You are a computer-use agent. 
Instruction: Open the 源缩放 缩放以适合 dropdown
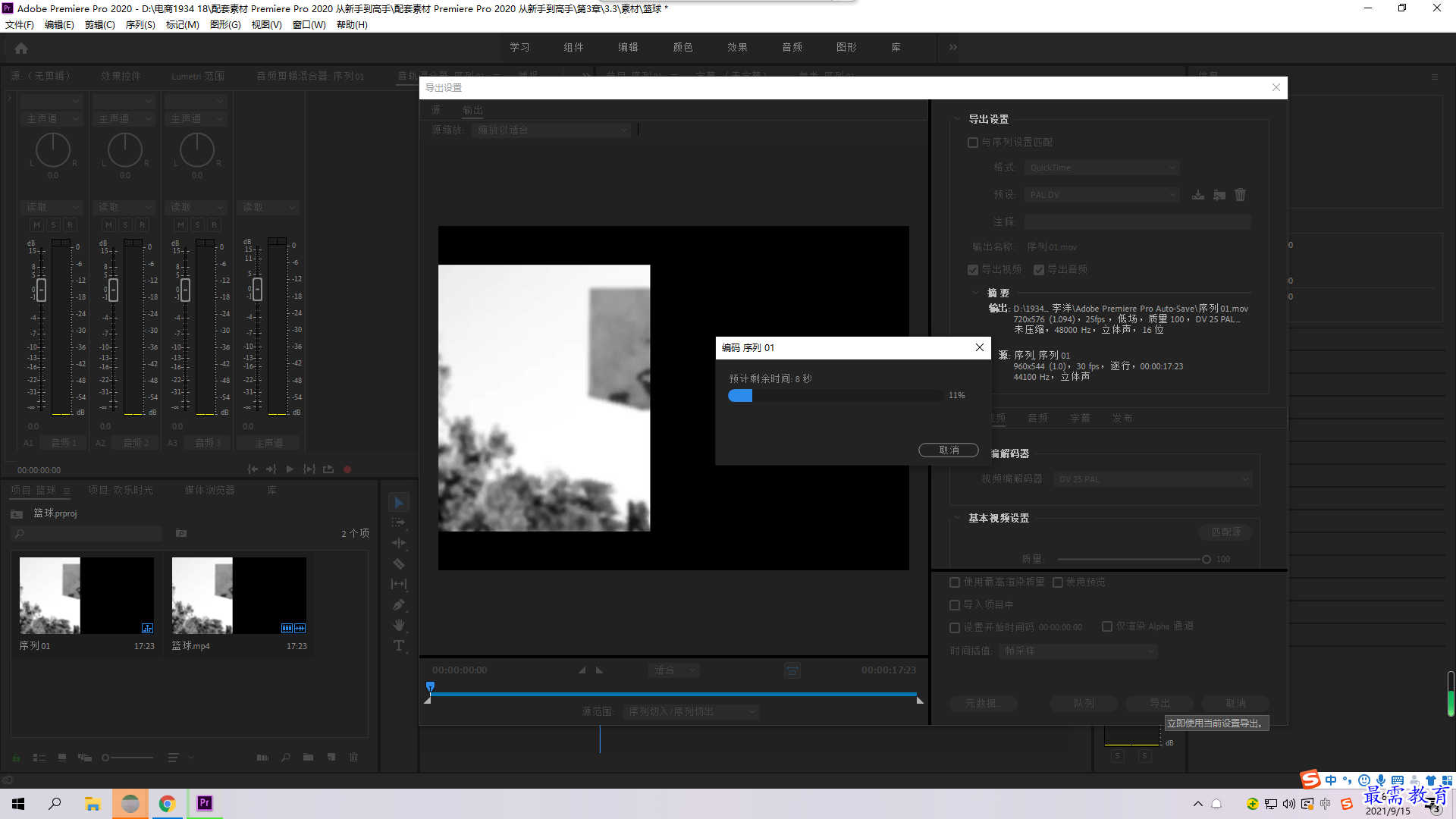tap(551, 130)
